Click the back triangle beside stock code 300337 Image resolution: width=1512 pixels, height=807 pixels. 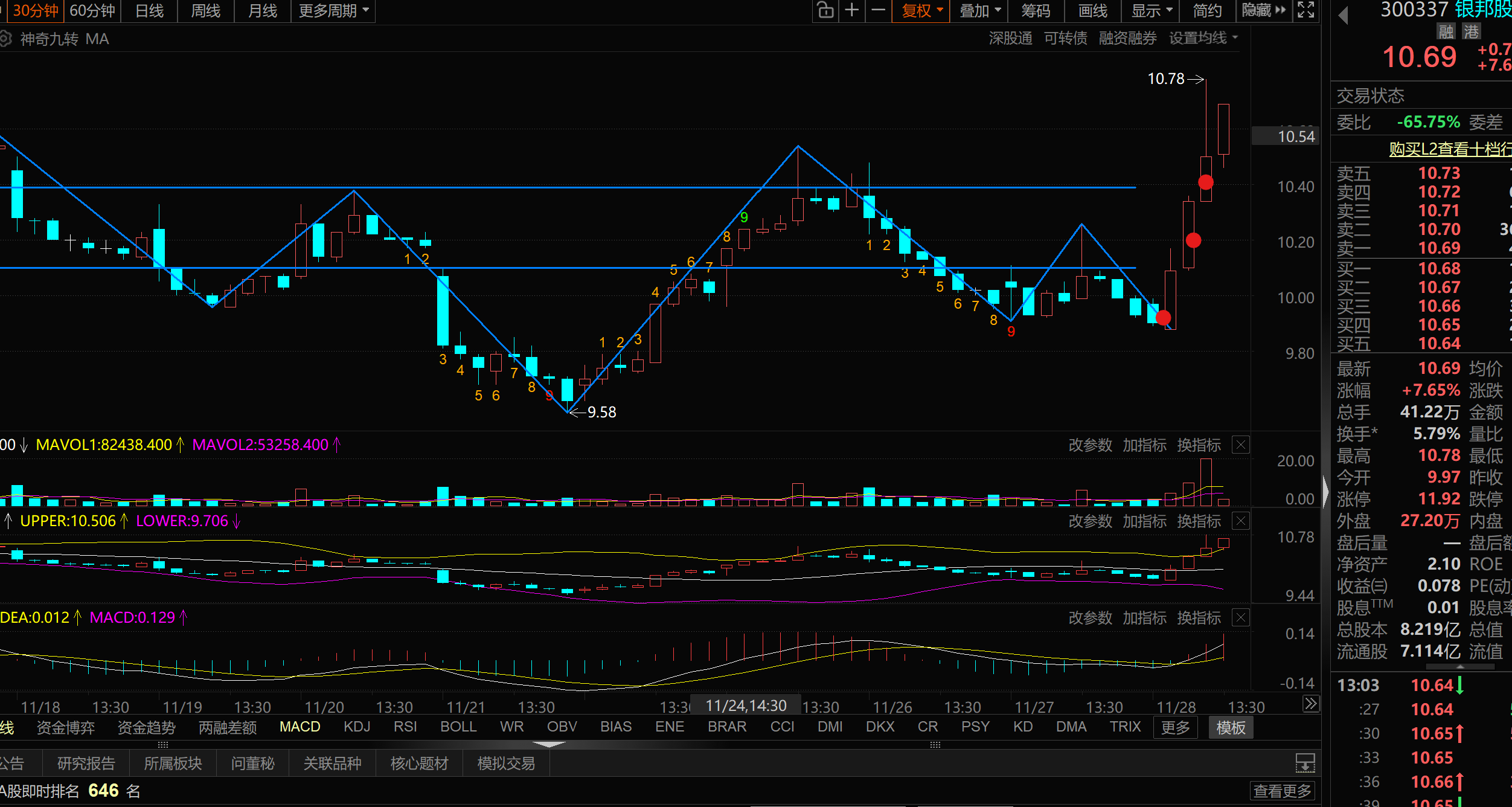pyautogui.click(x=1343, y=15)
